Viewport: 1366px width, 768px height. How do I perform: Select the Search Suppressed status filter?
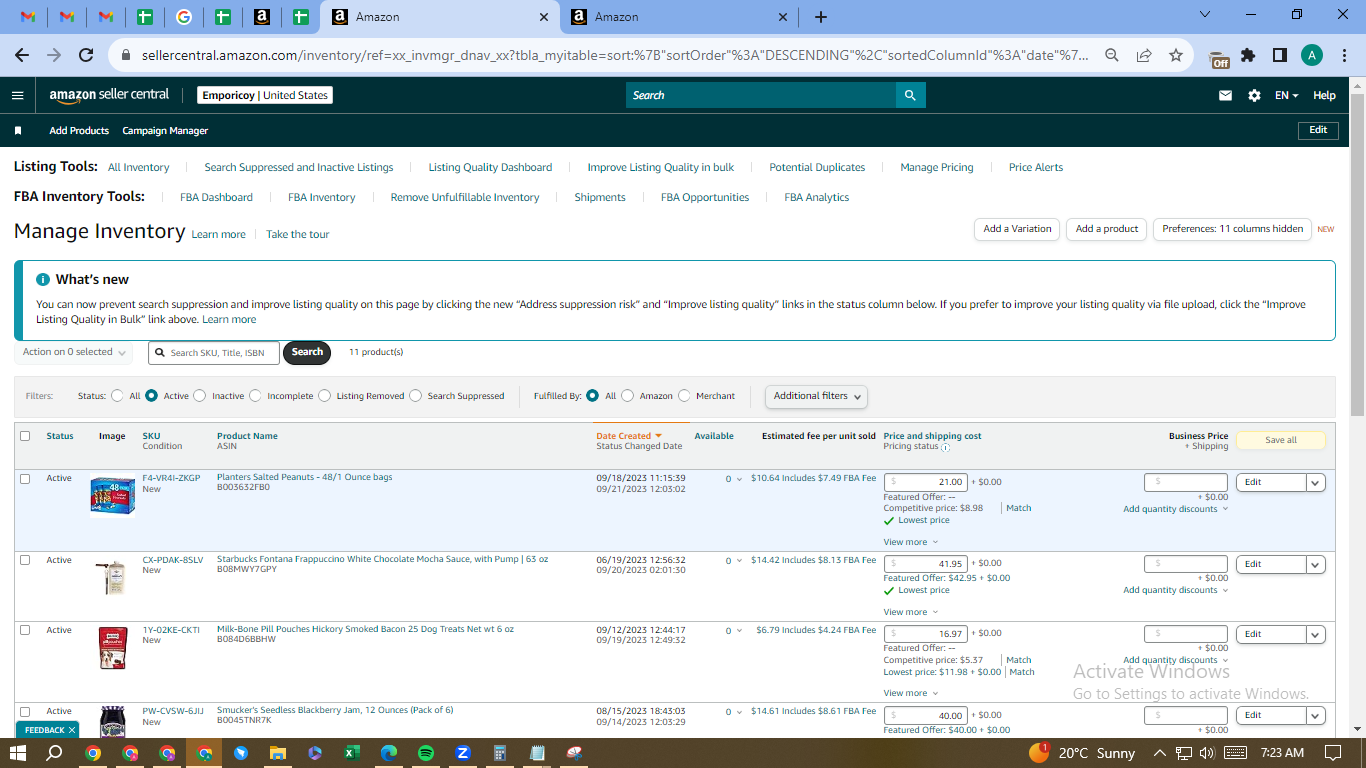click(x=415, y=396)
